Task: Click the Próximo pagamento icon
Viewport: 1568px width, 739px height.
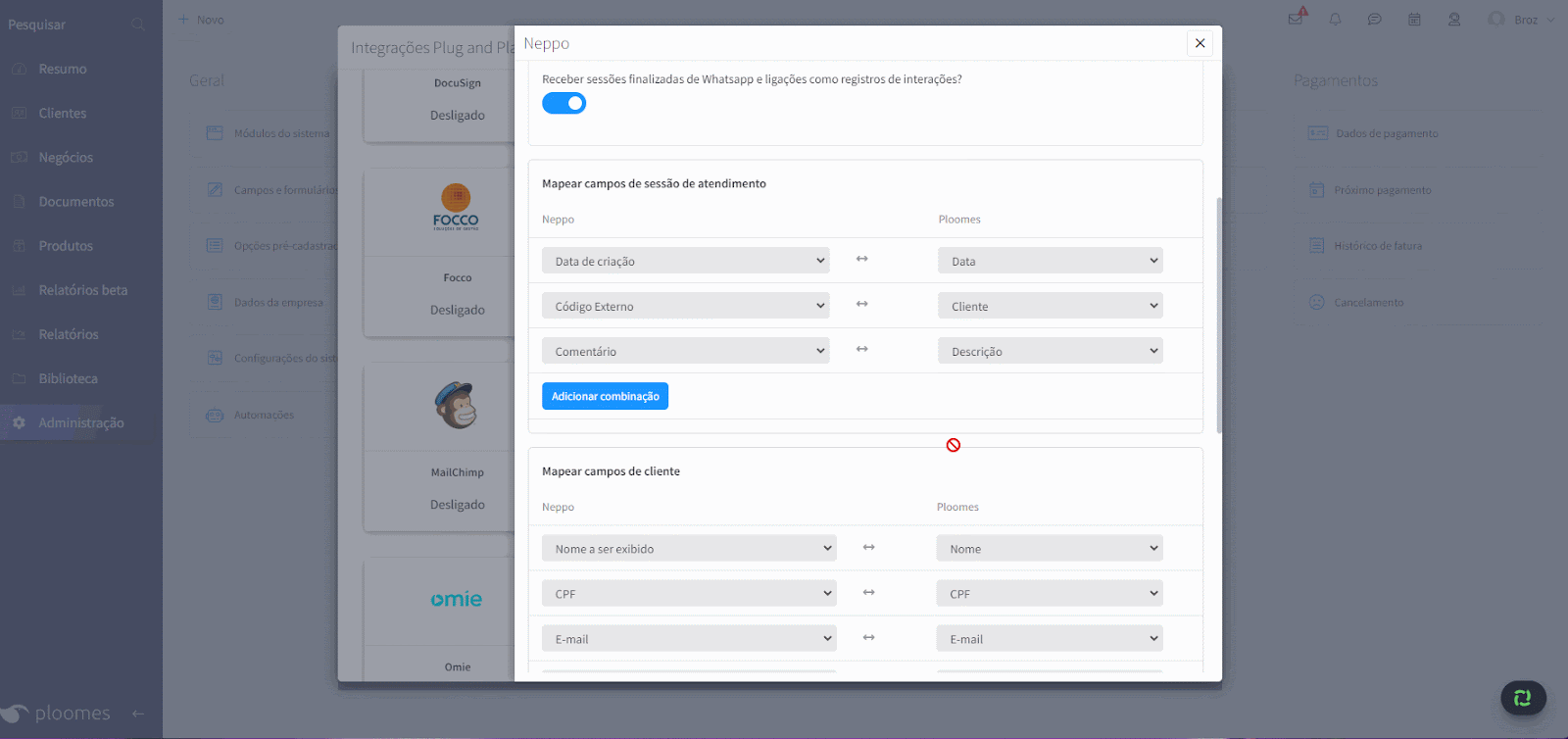Action: tap(1317, 190)
